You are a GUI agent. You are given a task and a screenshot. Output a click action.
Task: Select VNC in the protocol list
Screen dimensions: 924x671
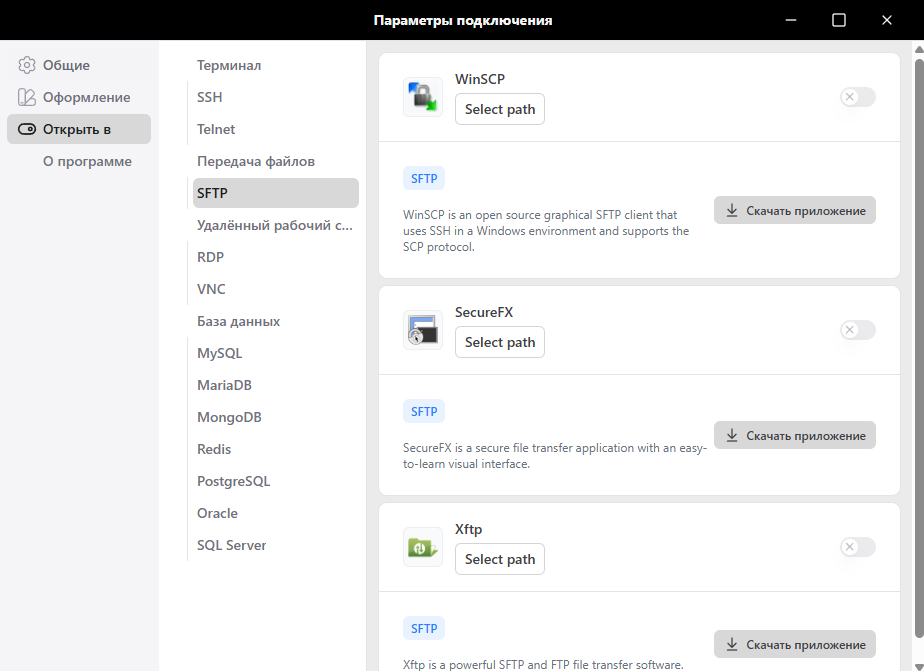tap(275, 289)
